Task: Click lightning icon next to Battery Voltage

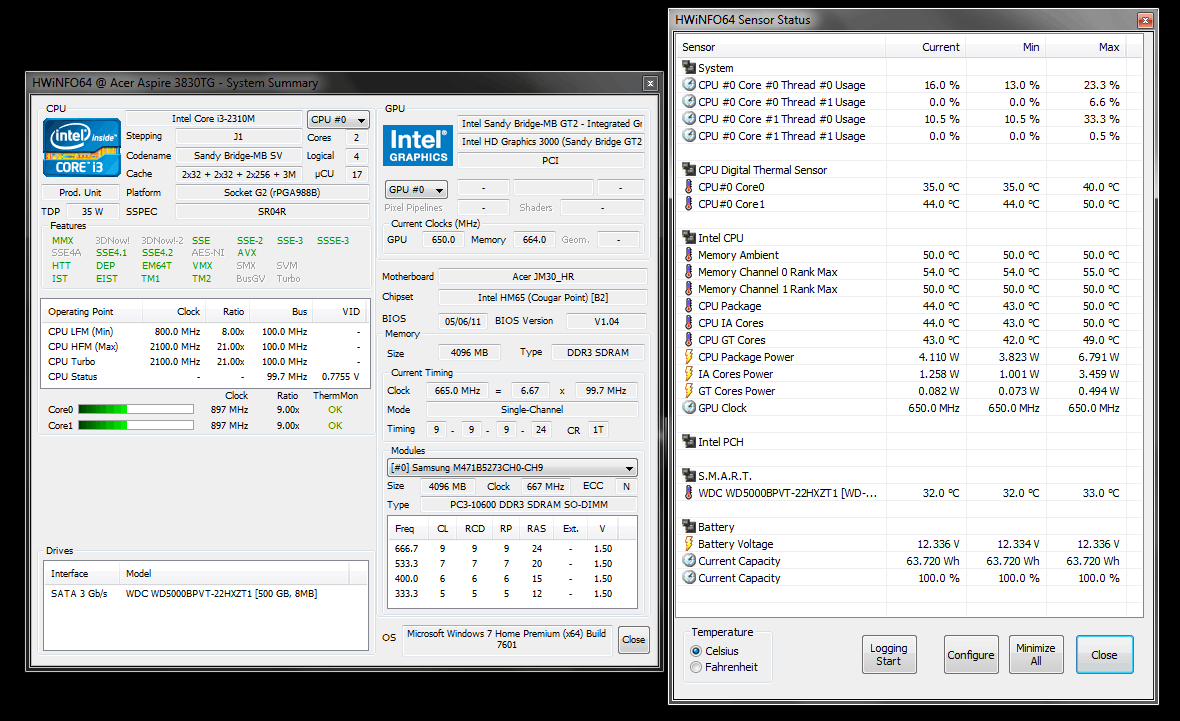Action: (689, 544)
